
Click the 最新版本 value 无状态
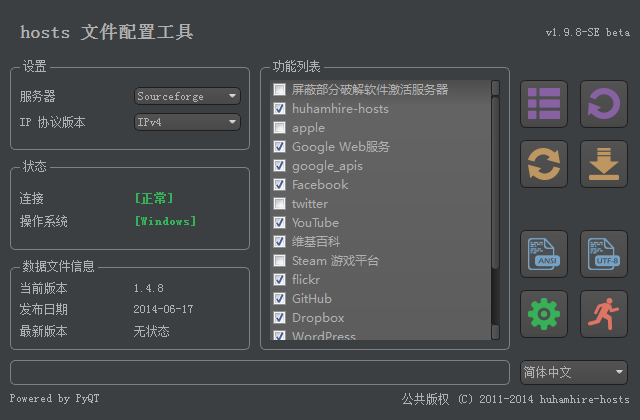[x=151, y=331]
